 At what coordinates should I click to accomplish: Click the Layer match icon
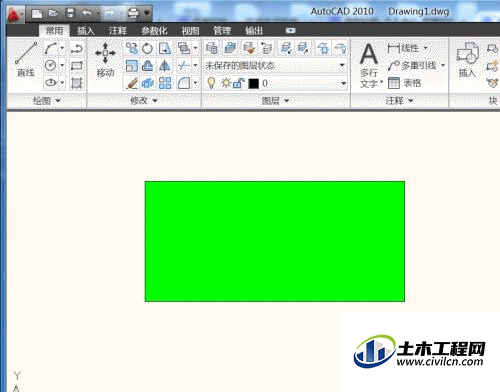coord(248,48)
